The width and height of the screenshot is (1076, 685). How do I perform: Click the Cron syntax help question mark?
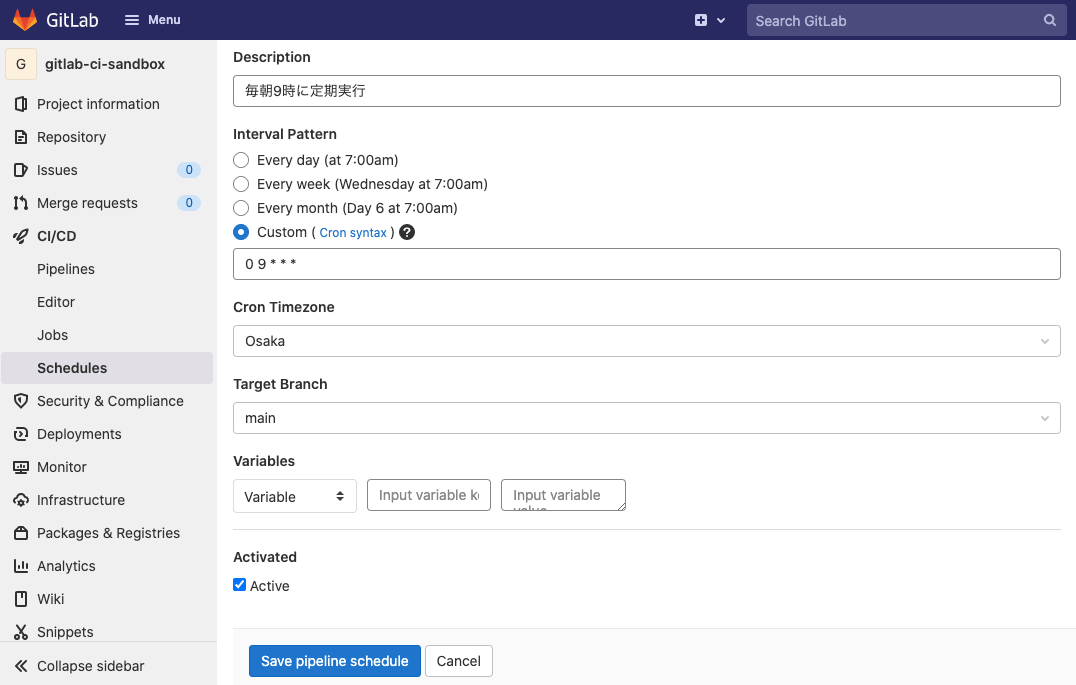pos(406,232)
